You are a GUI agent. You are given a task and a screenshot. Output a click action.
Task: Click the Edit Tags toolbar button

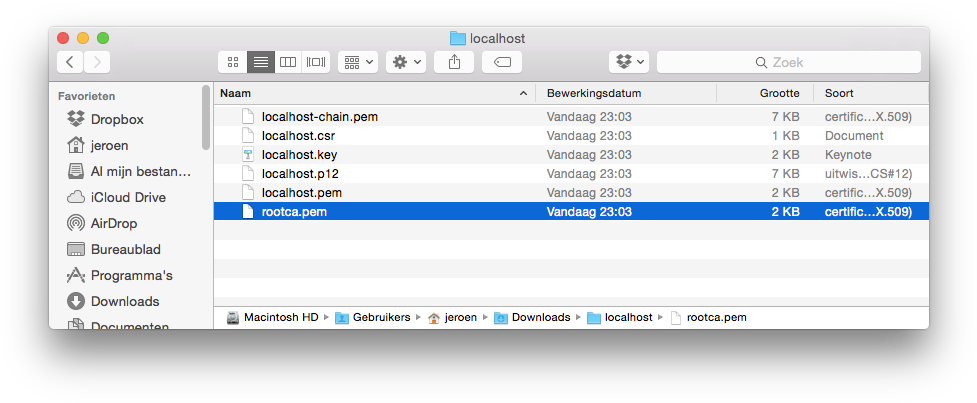point(502,62)
